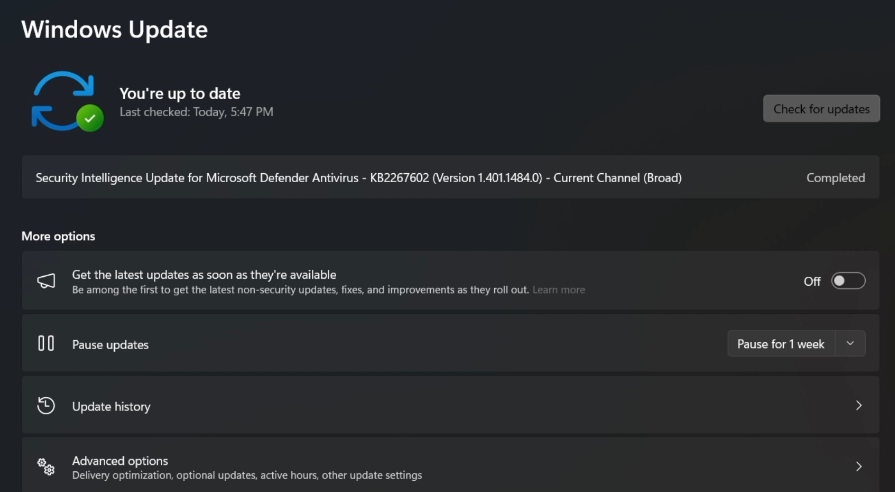Viewport: 895px width, 492px height.
Task: Expand Update history with its right chevron
Action: coord(858,406)
